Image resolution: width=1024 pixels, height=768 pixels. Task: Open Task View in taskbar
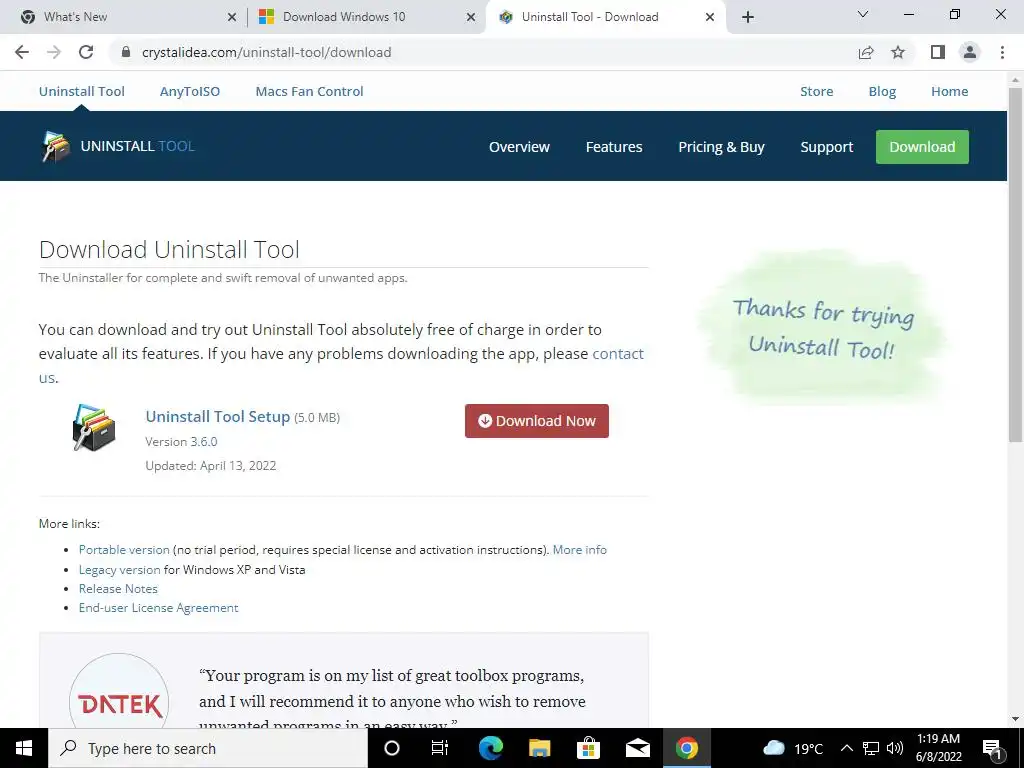[440, 748]
